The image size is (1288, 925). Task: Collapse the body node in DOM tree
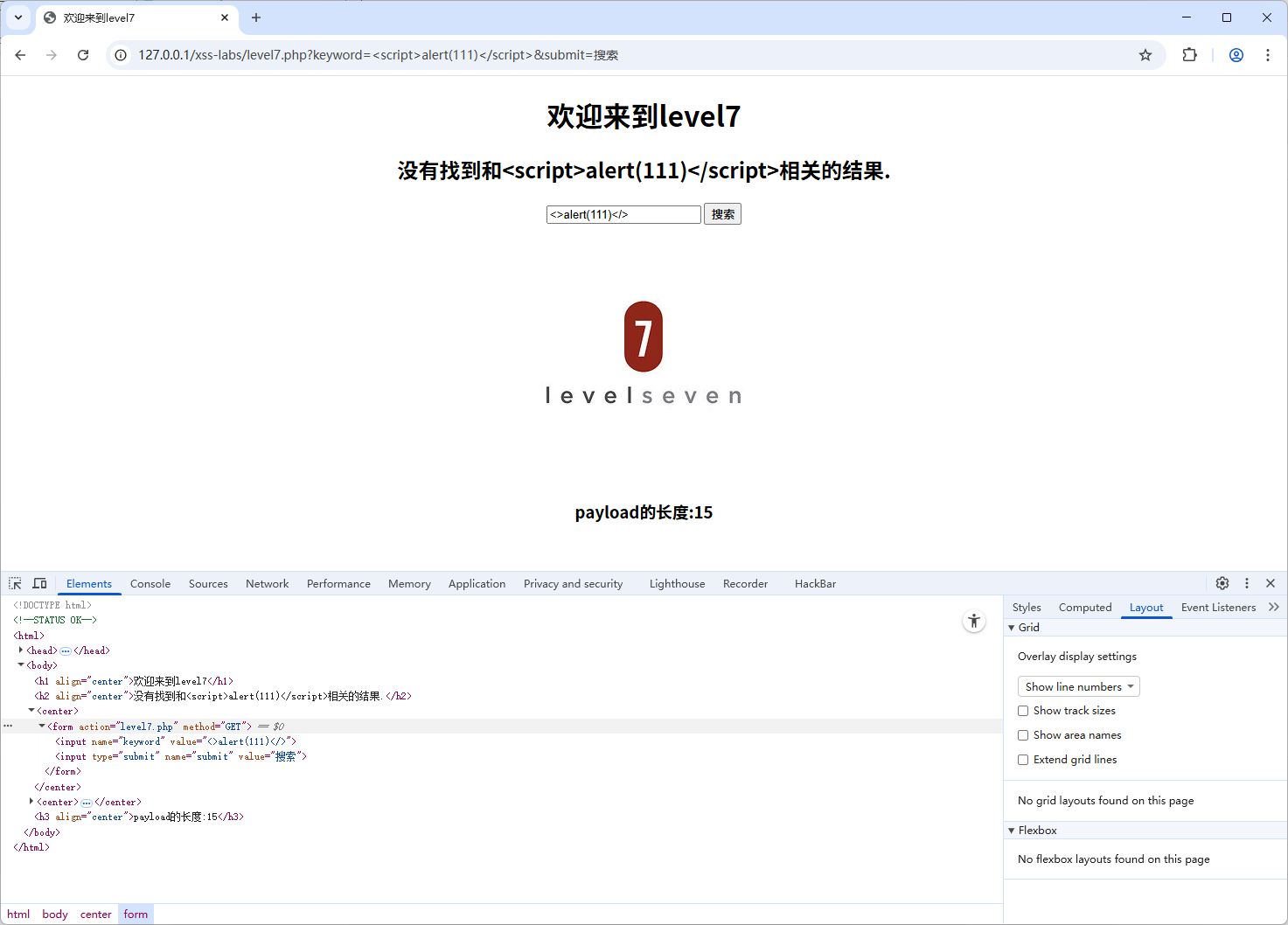coord(20,665)
